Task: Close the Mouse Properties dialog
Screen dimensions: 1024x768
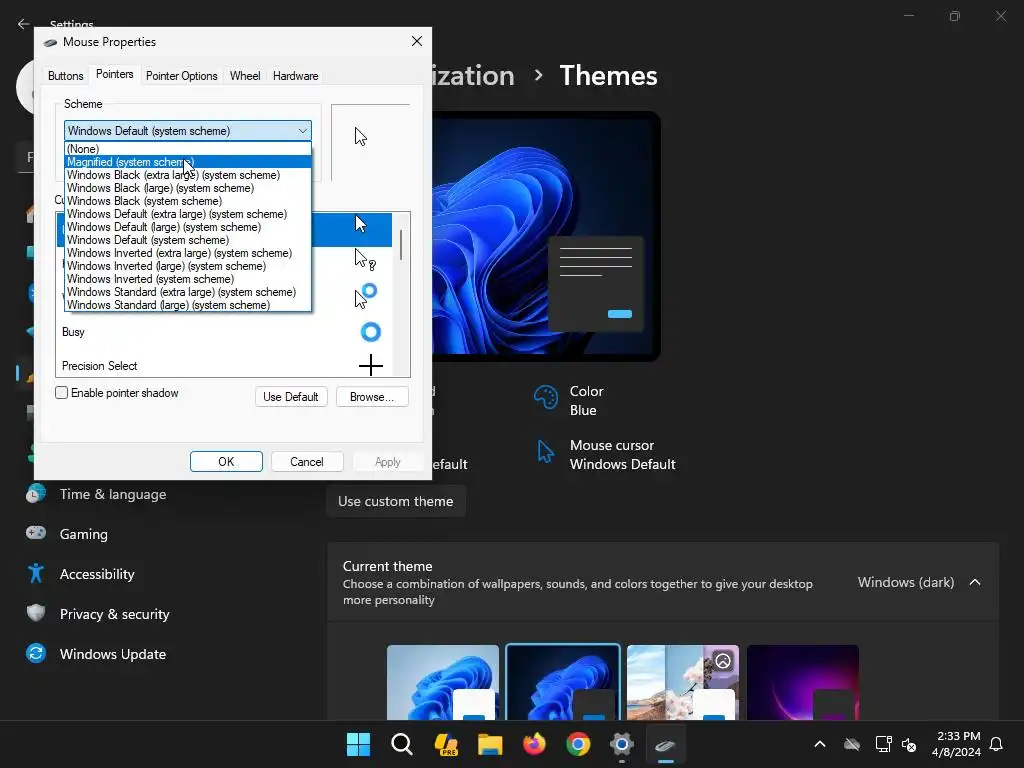Action: (417, 41)
